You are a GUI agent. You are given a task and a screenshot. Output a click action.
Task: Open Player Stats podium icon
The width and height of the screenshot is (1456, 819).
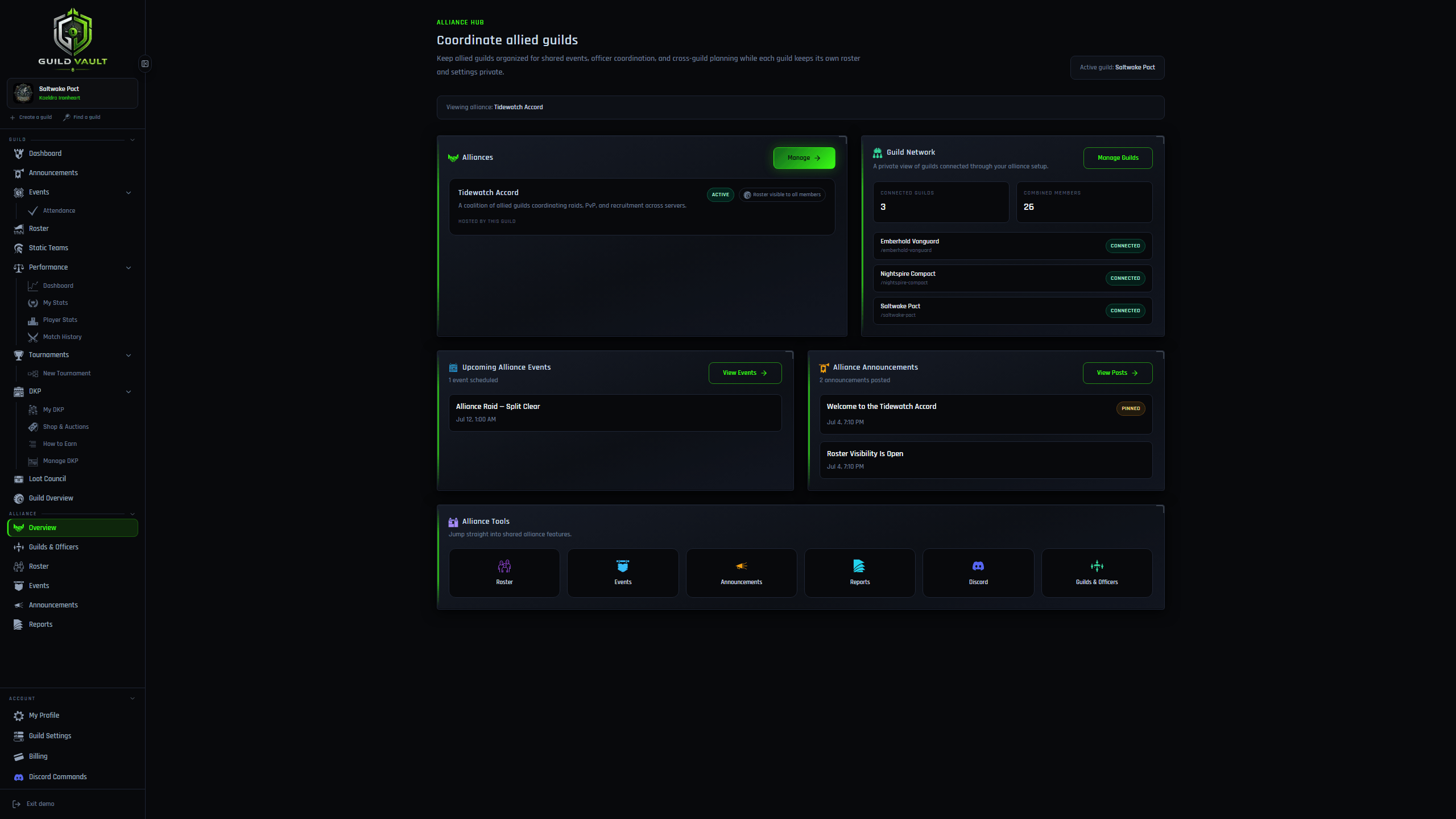click(x=33, y=320)
